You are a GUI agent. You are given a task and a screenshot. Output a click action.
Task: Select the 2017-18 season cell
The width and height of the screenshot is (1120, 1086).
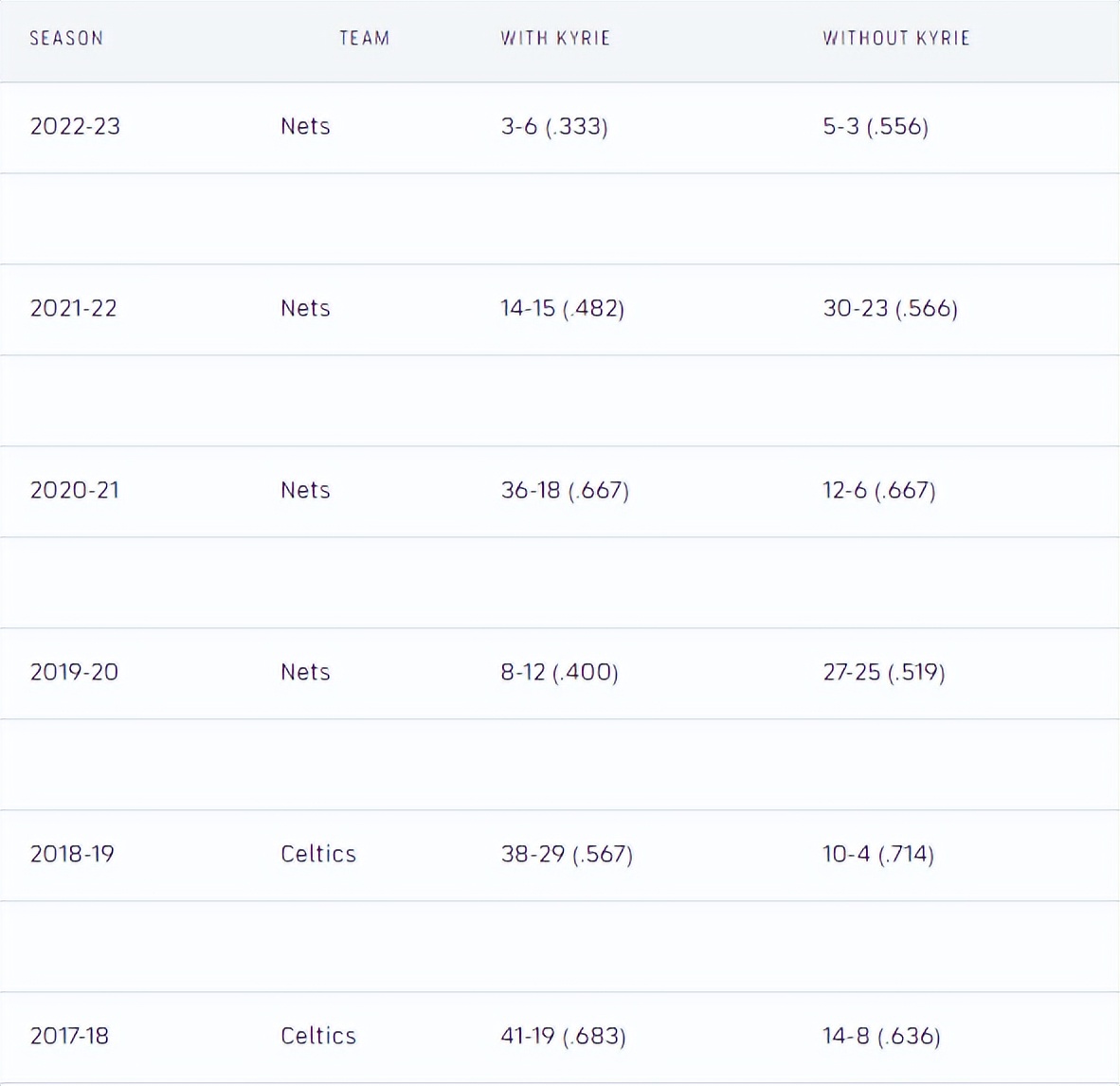(69, 1036)
